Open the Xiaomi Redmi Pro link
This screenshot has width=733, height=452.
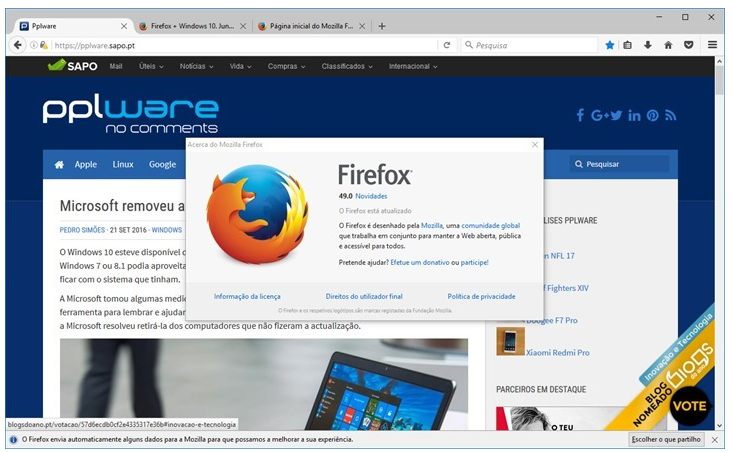558,353
